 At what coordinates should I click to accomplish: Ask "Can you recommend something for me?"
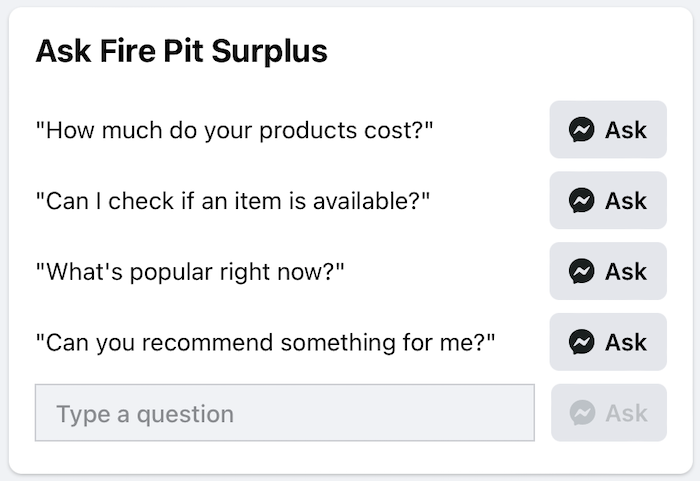click(608, 342)
